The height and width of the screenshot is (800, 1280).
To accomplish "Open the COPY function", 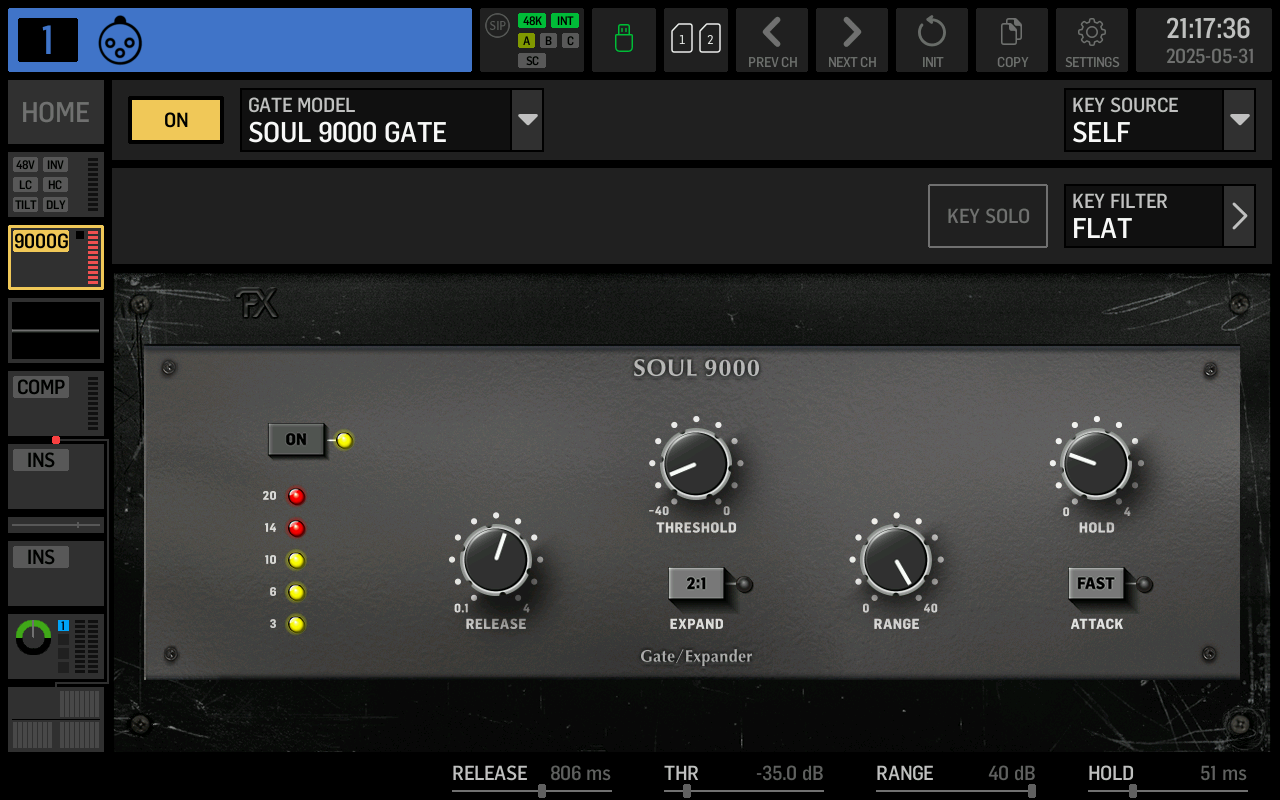I will pyautogui.click(x=1012, y=40).
